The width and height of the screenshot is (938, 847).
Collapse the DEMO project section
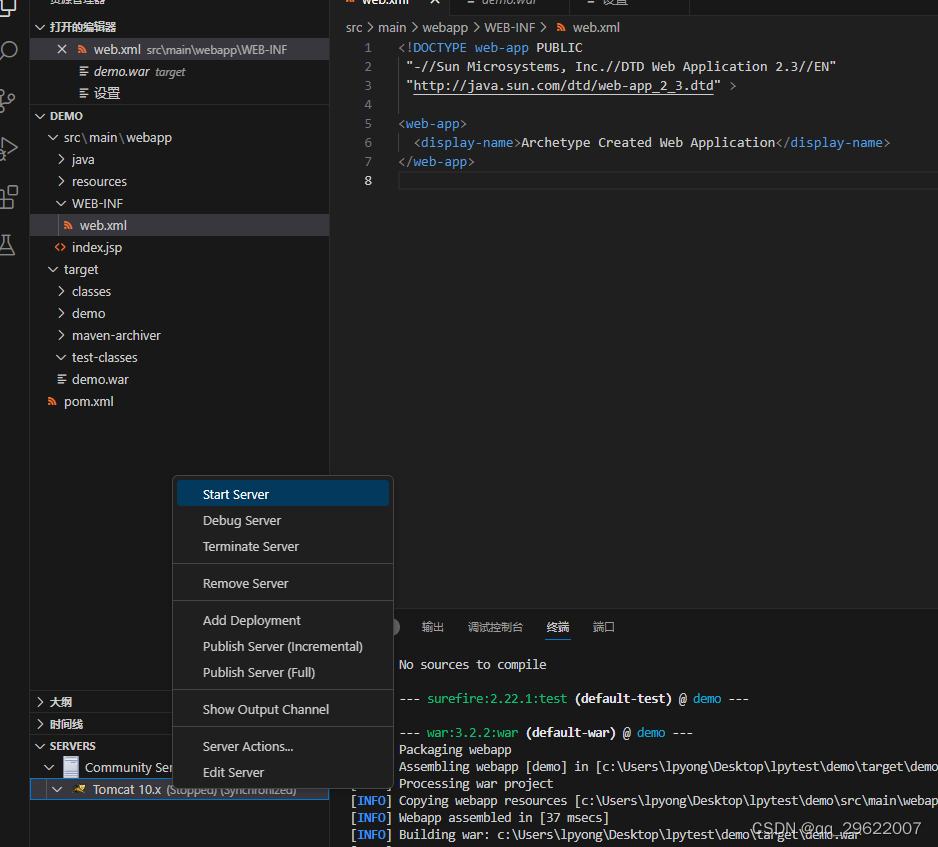(41, 116)
